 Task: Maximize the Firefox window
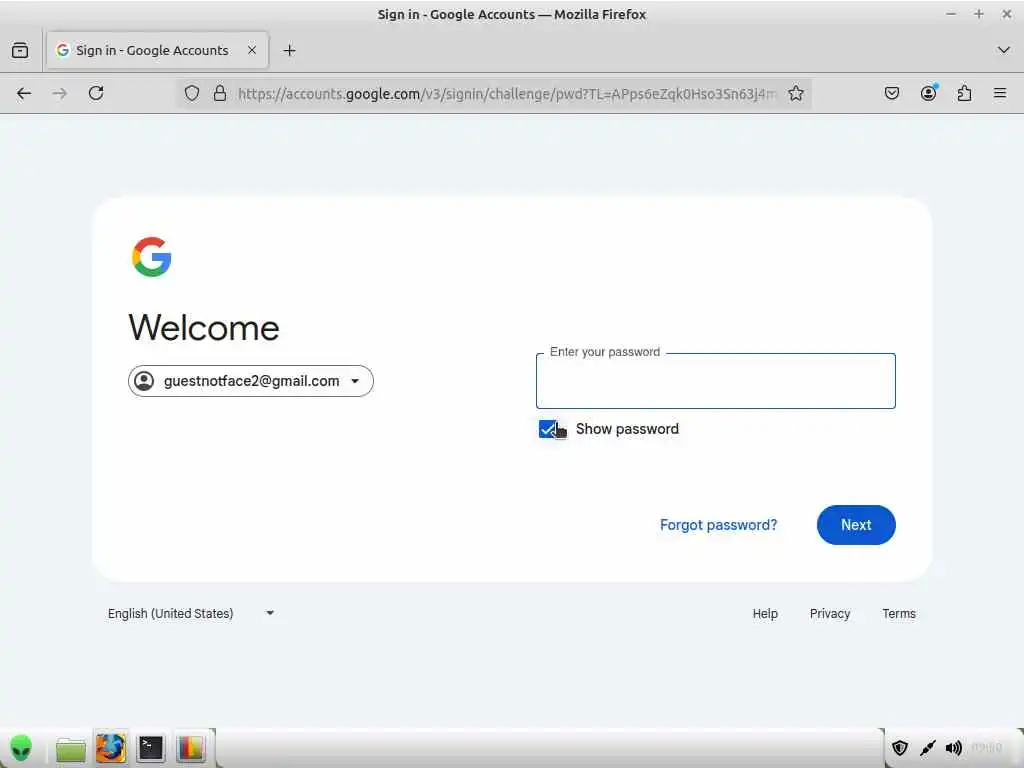[978, 14]
